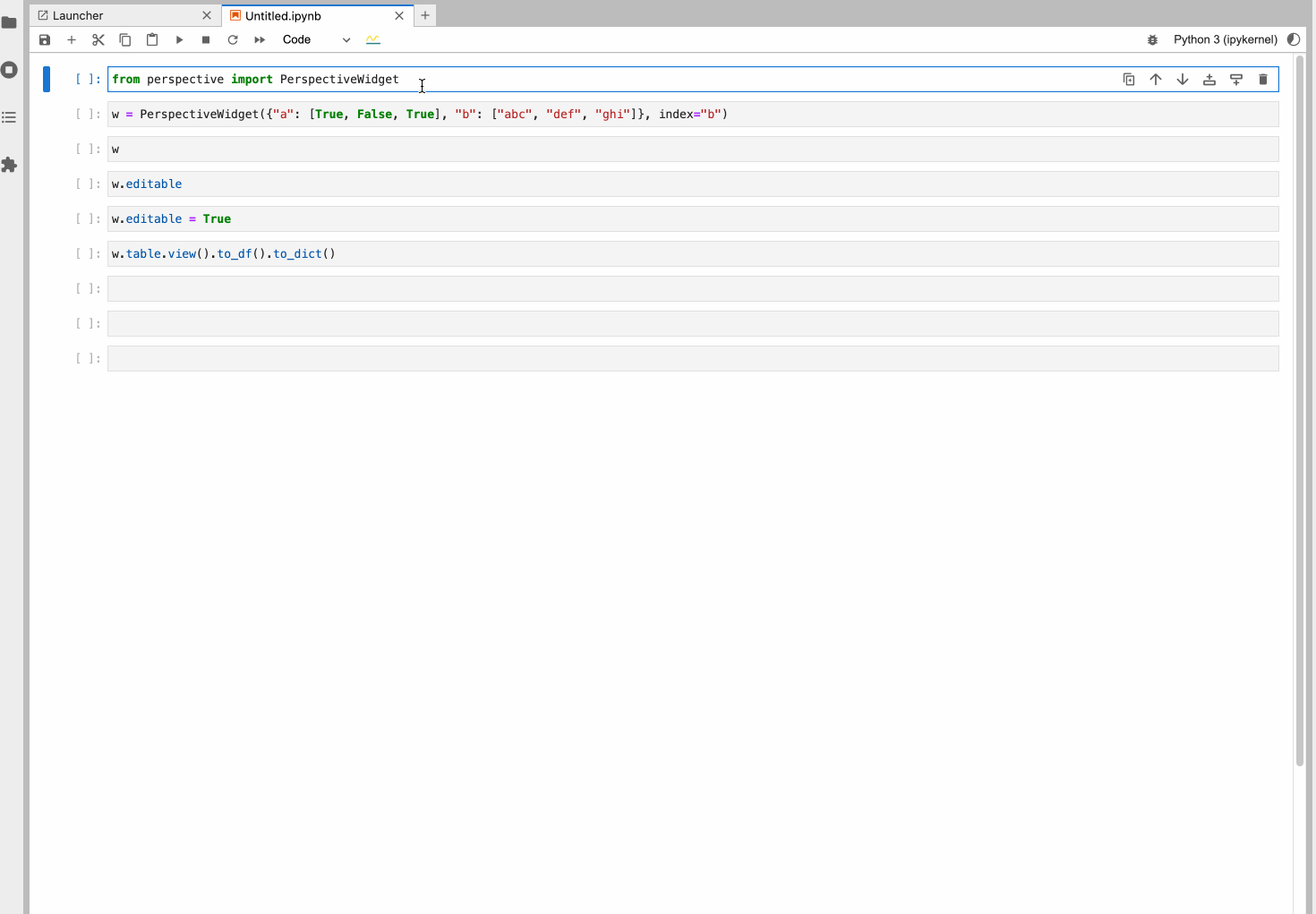Viewport: 1316px width, 914px height.
Task: Enable the debugger bug icon
Action: (1153, 39)
